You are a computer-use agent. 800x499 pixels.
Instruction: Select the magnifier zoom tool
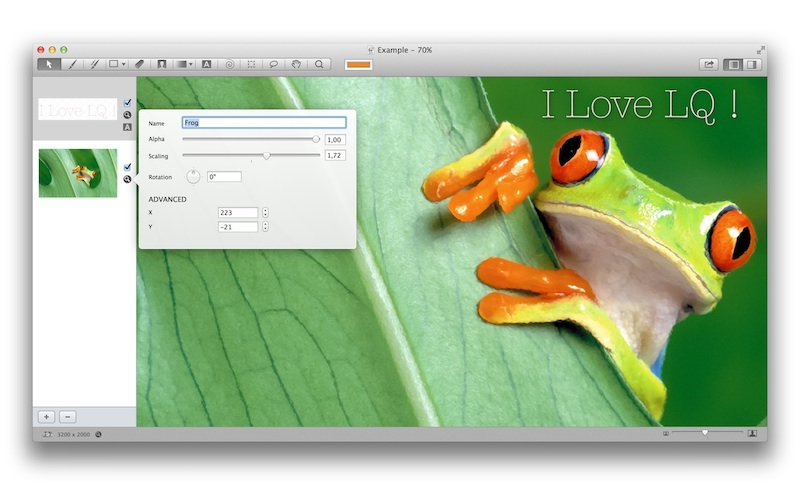tap(319, 64)
